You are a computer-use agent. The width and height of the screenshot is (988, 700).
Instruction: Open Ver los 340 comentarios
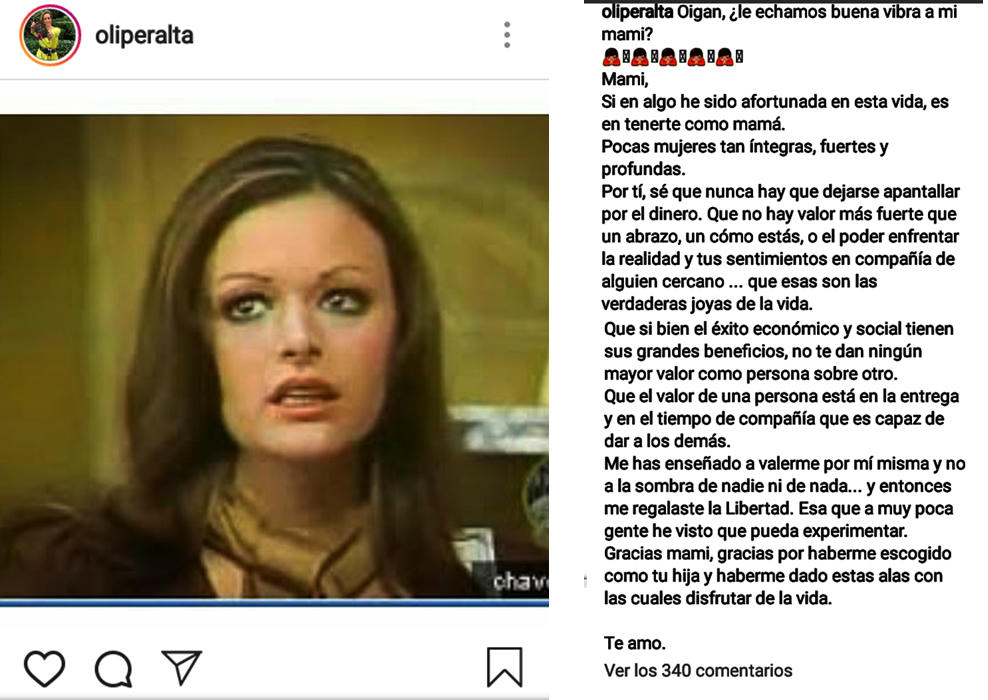pyautogui.click(x=698, y=670)
